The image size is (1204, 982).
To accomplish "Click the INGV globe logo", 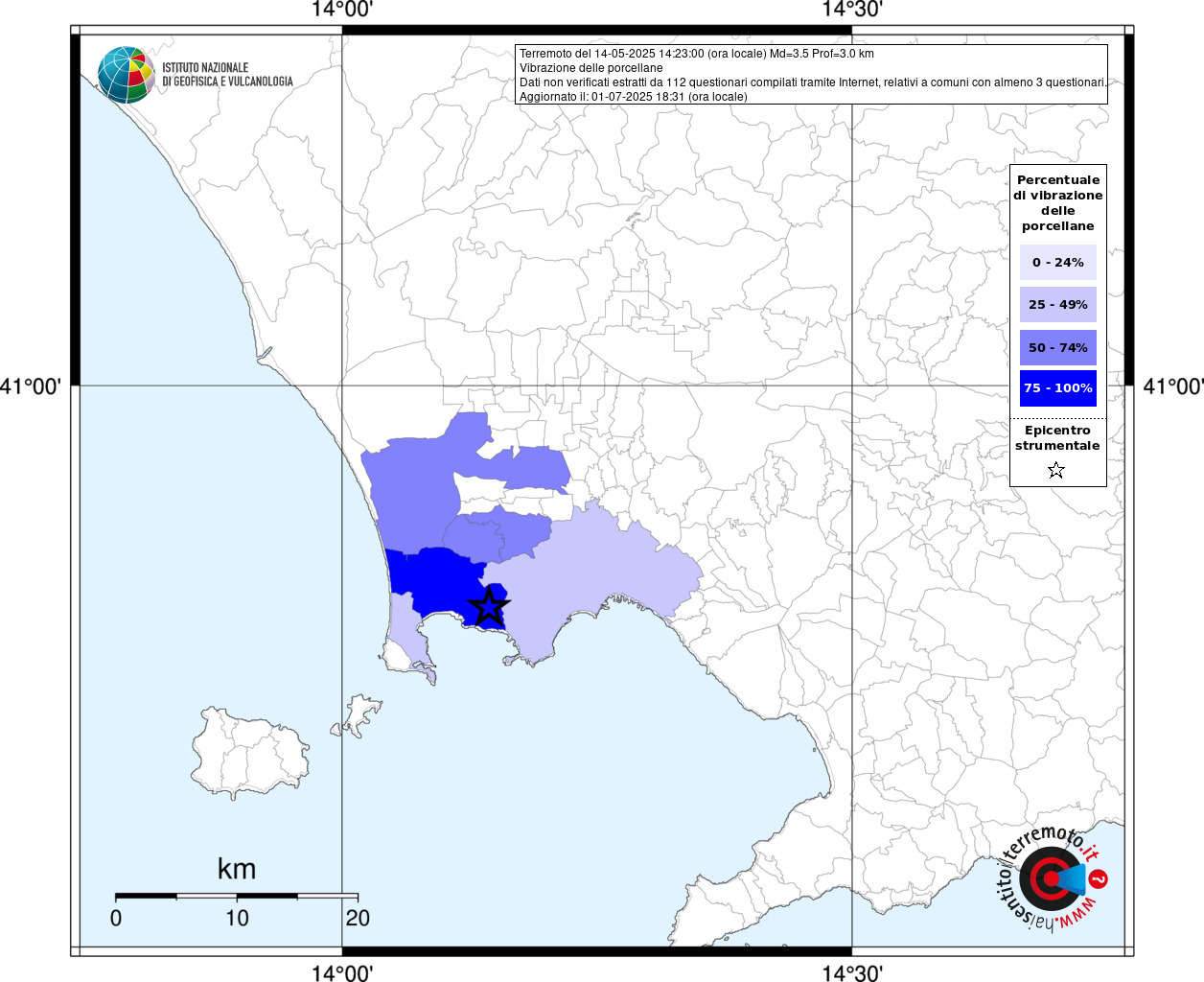I will [x=126, y=75].
